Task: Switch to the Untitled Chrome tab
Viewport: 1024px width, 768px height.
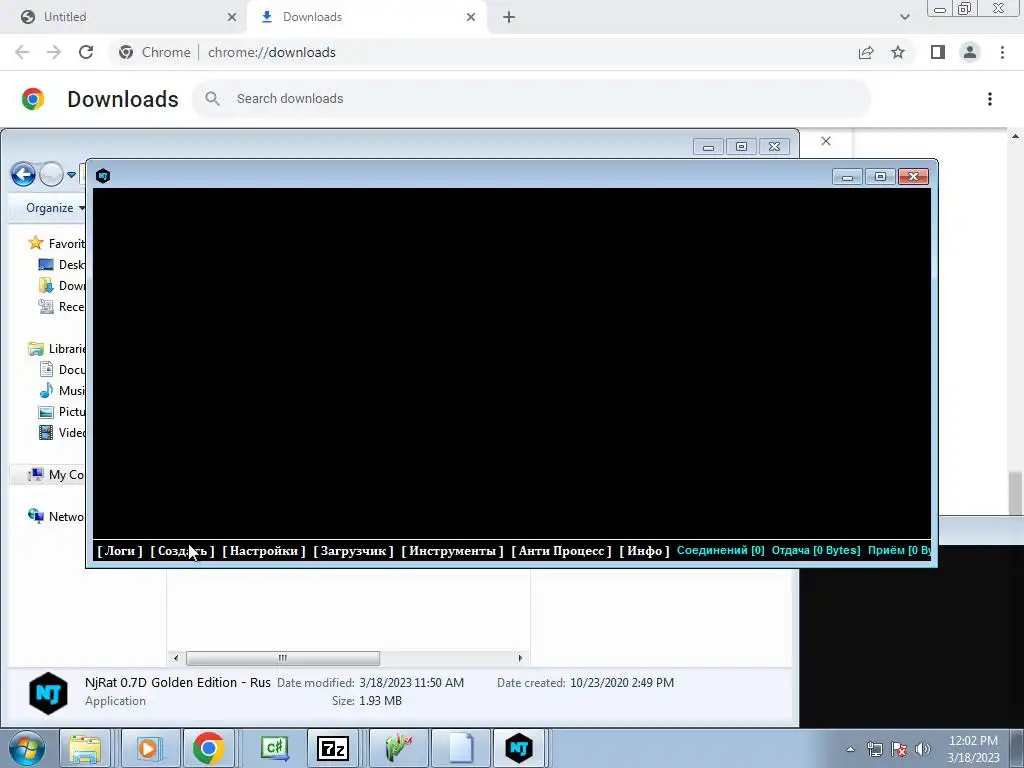Action: coord(123,17)
